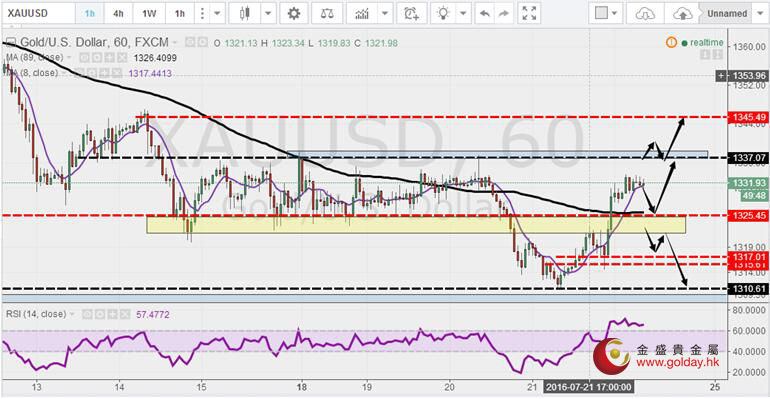Open chart properties gear icon

coord(294,13)
